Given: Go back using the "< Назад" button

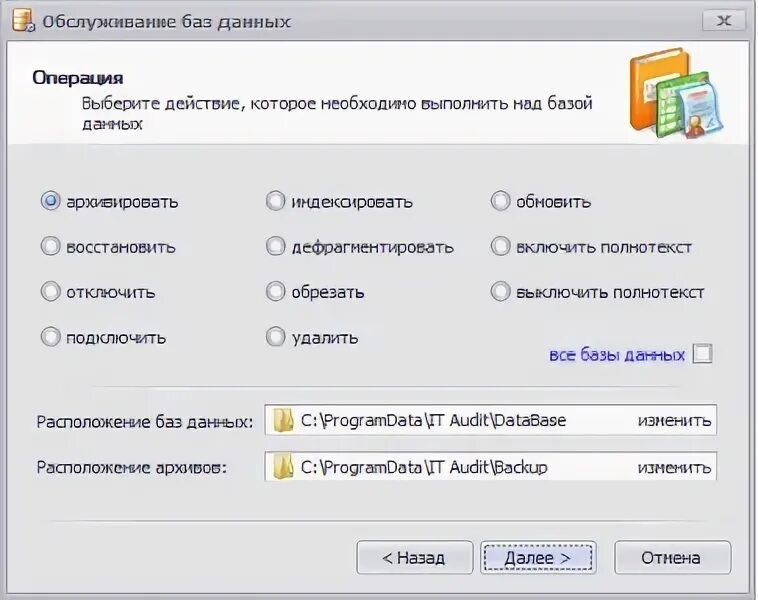Looking at the screenshot, I should pos(414,558).
